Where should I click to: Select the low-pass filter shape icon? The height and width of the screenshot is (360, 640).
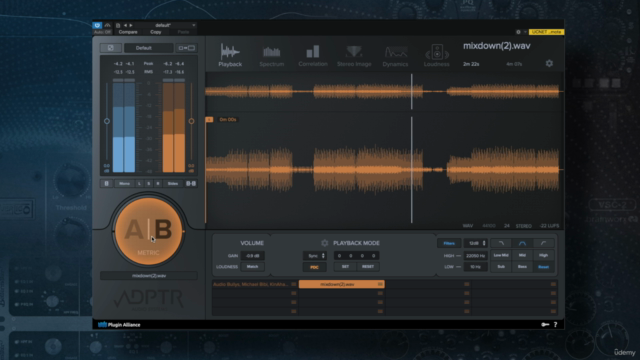501,243
